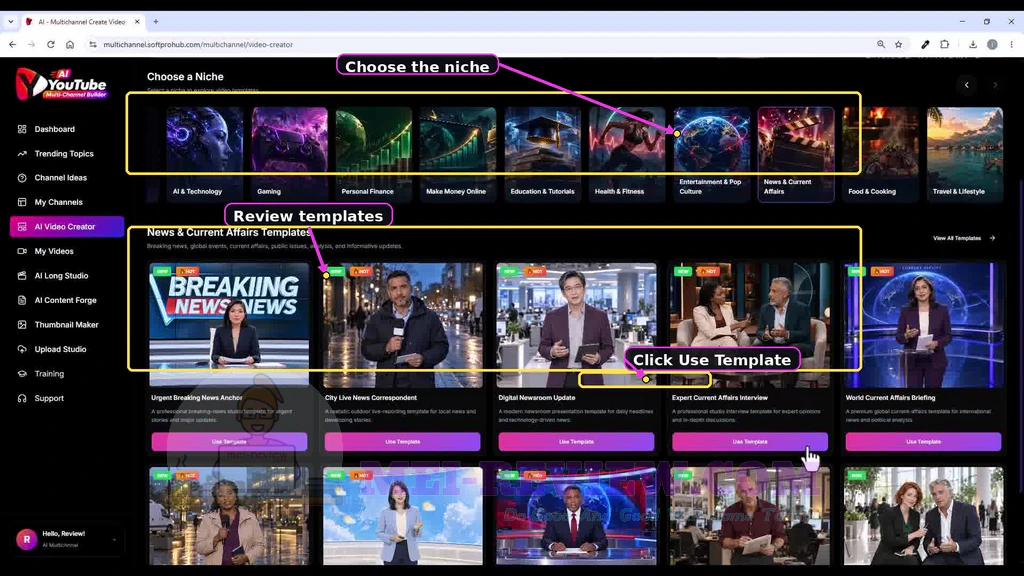Click the next niche carousel arrow
The image size is (1024, 576).
(995, 85)
